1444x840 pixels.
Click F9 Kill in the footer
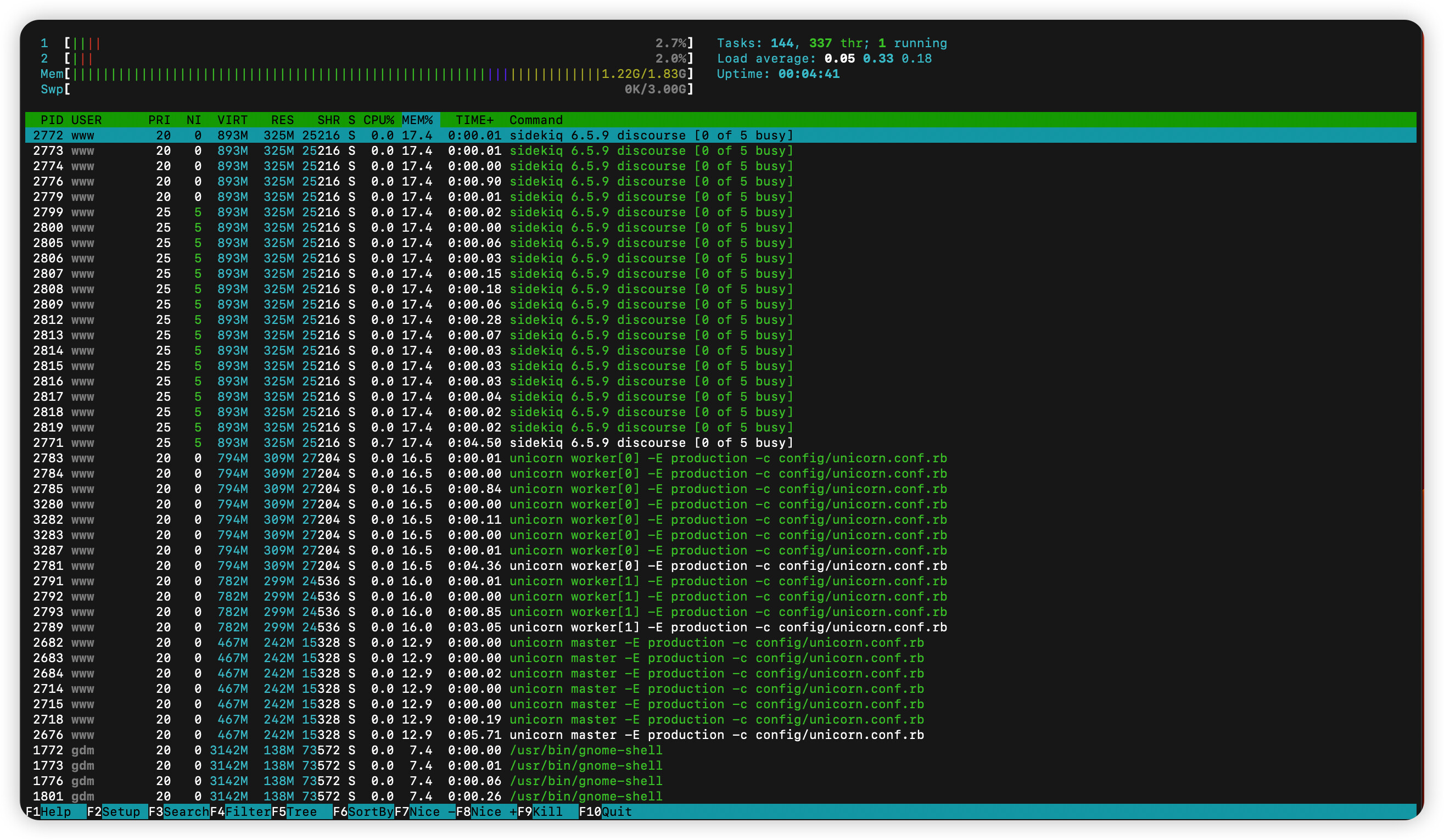pos(547,811)
